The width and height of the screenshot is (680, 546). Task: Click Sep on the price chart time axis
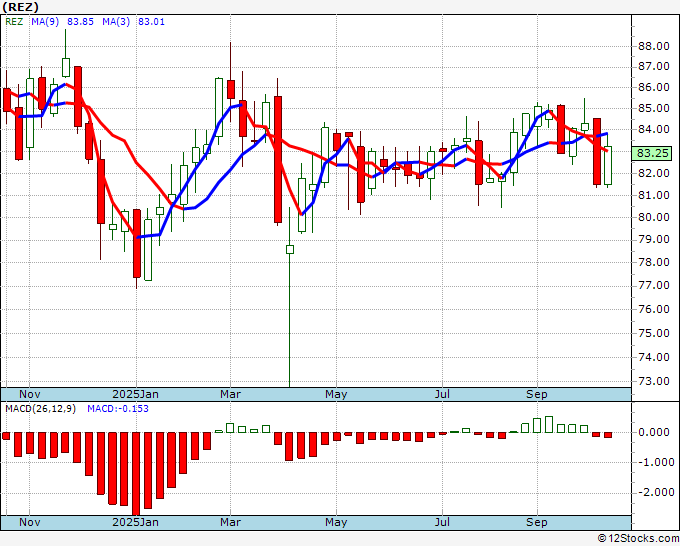(537, 394)
